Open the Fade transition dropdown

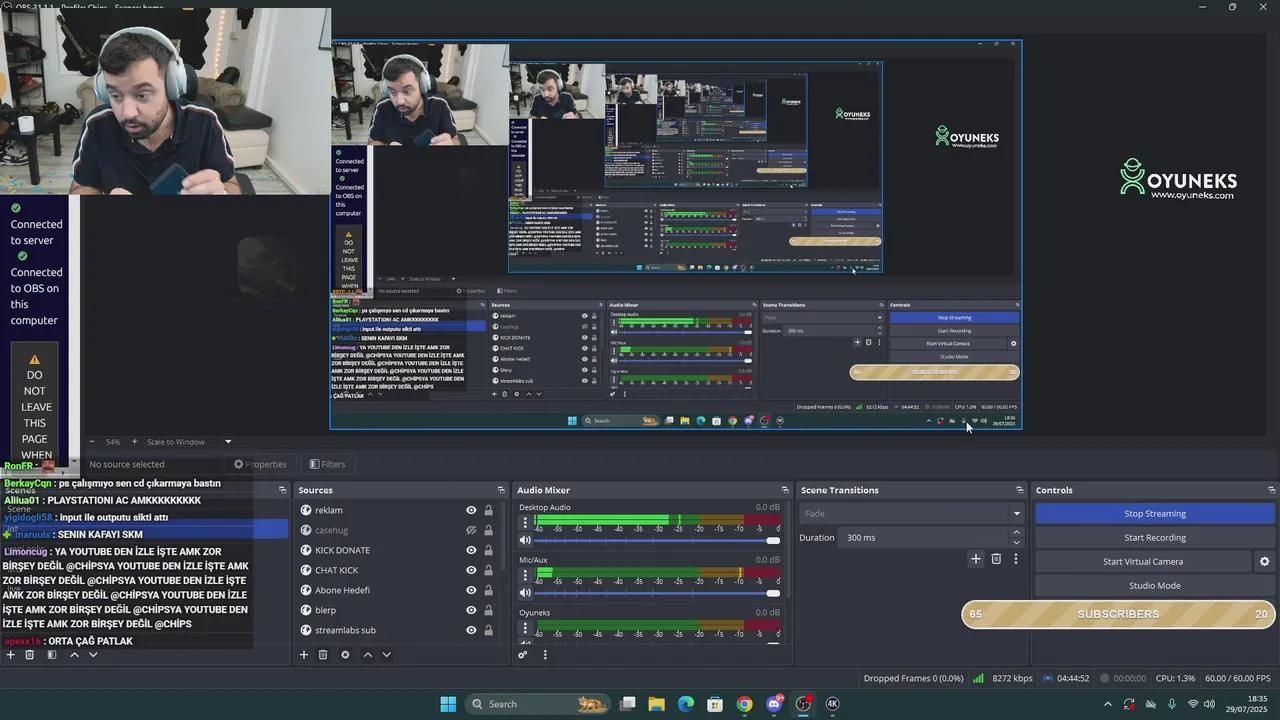(911, 513)
